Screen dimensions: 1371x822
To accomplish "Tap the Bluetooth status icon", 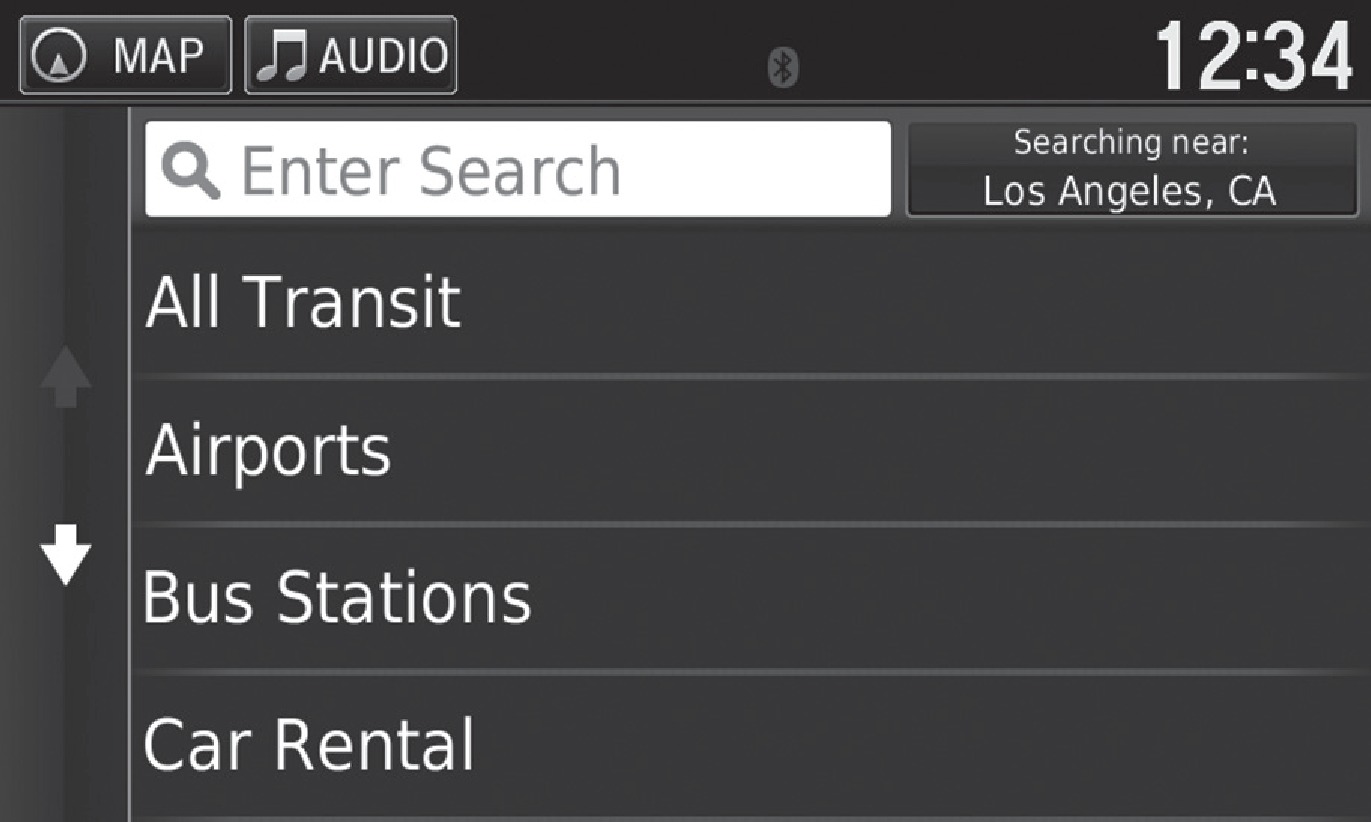I will pos(783,67).
